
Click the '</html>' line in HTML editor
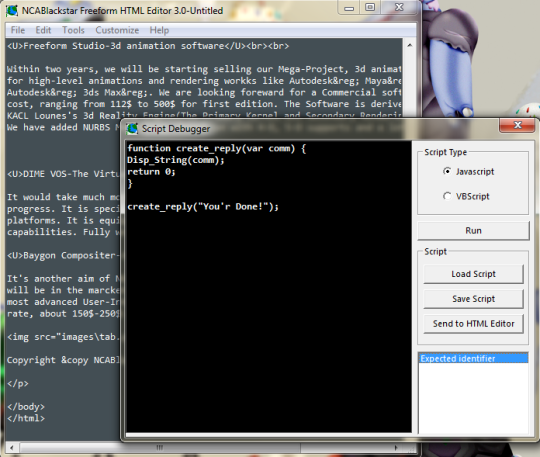[26, 418]
